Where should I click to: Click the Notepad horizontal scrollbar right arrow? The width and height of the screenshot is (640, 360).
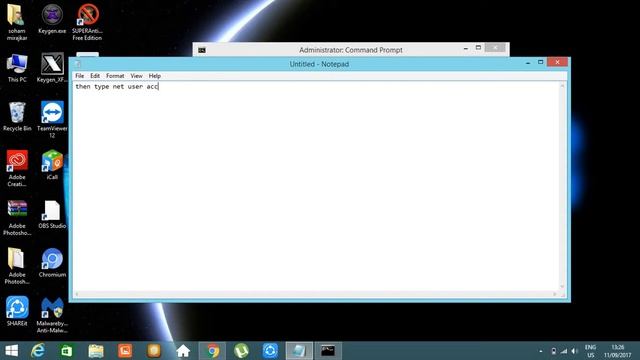coord(555,294)
